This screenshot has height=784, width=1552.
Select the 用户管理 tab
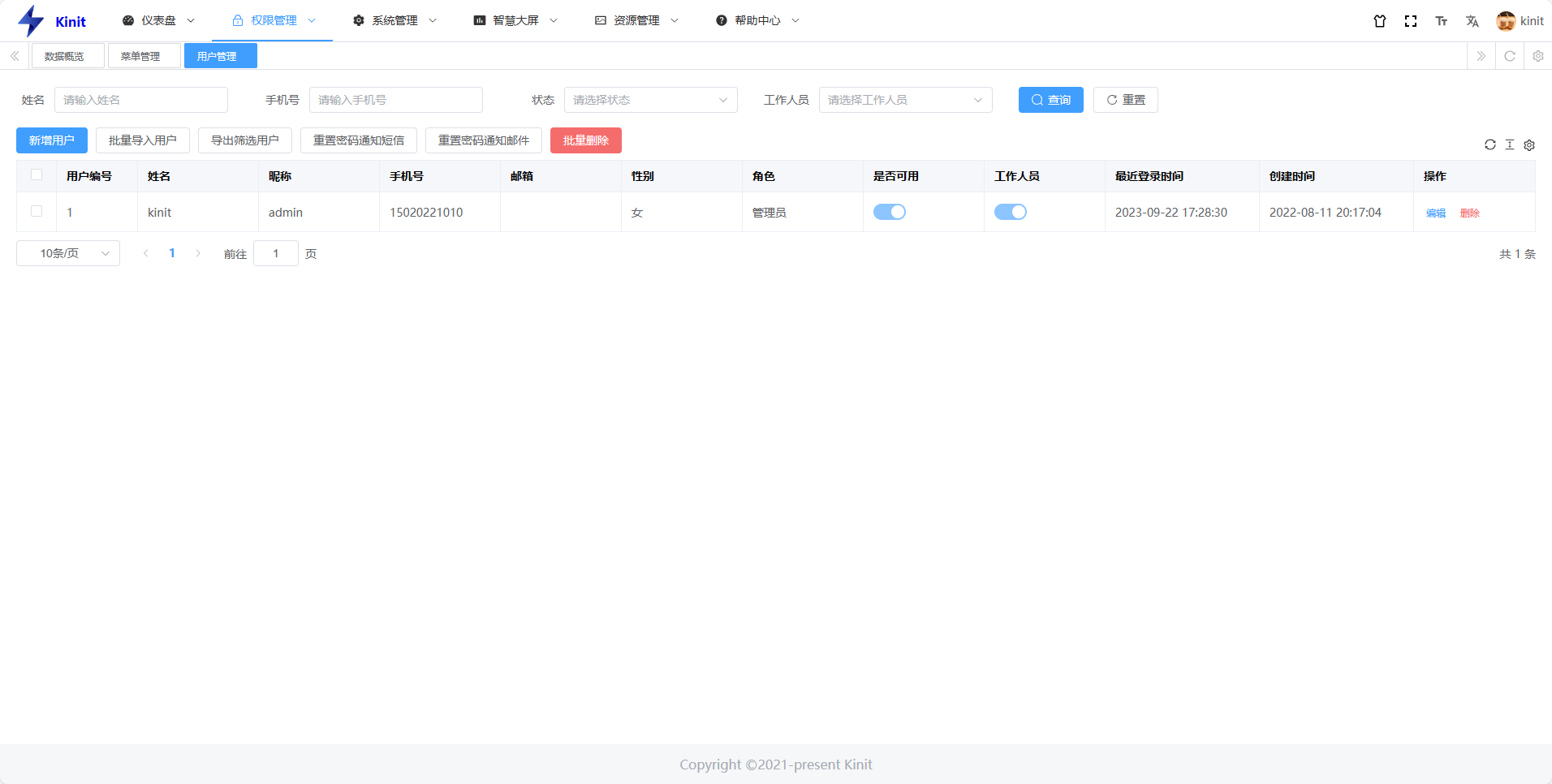221,56
